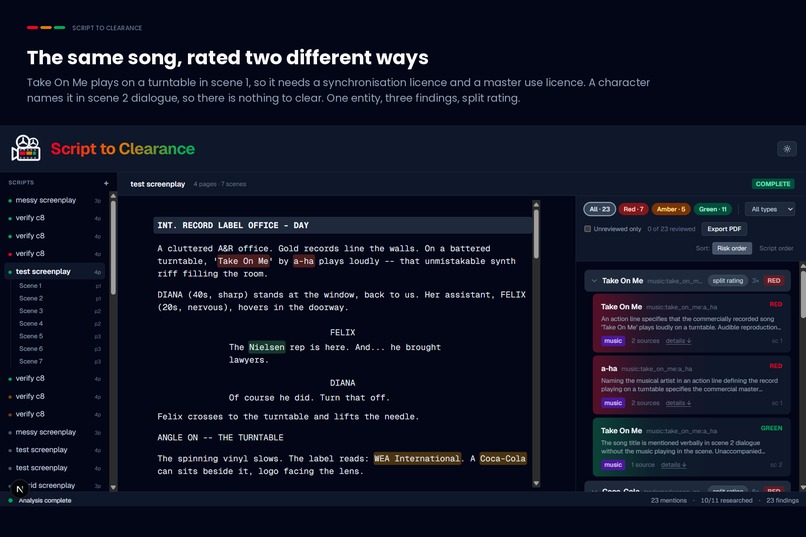
Task: Click highlighted 'Take On Me' in screenplay
Action: point(243,261)
